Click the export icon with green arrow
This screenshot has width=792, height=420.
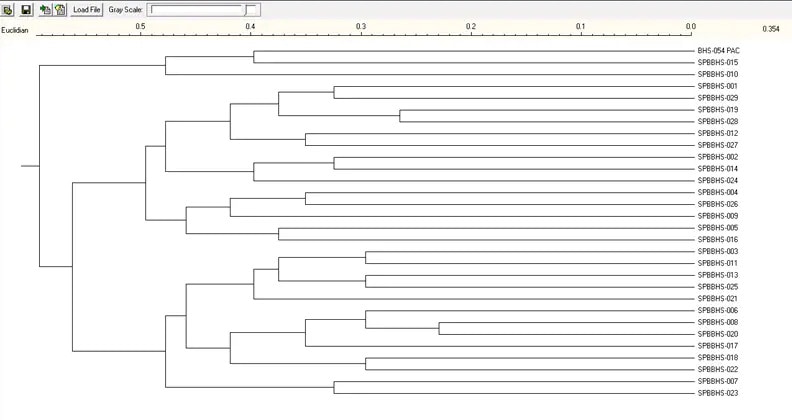(46, 9)
